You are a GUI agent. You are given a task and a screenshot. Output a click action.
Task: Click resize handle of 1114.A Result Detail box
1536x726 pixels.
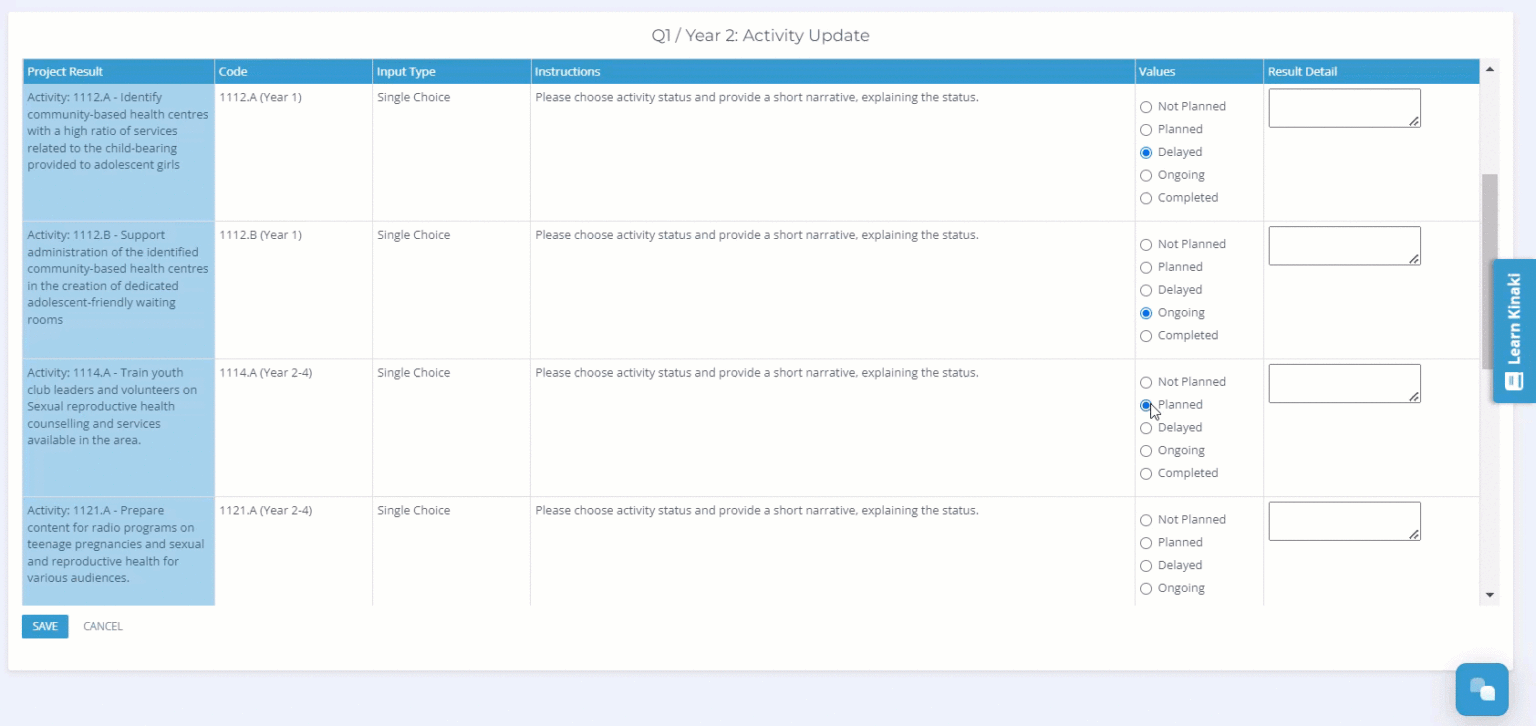[x=1414, y=397]
